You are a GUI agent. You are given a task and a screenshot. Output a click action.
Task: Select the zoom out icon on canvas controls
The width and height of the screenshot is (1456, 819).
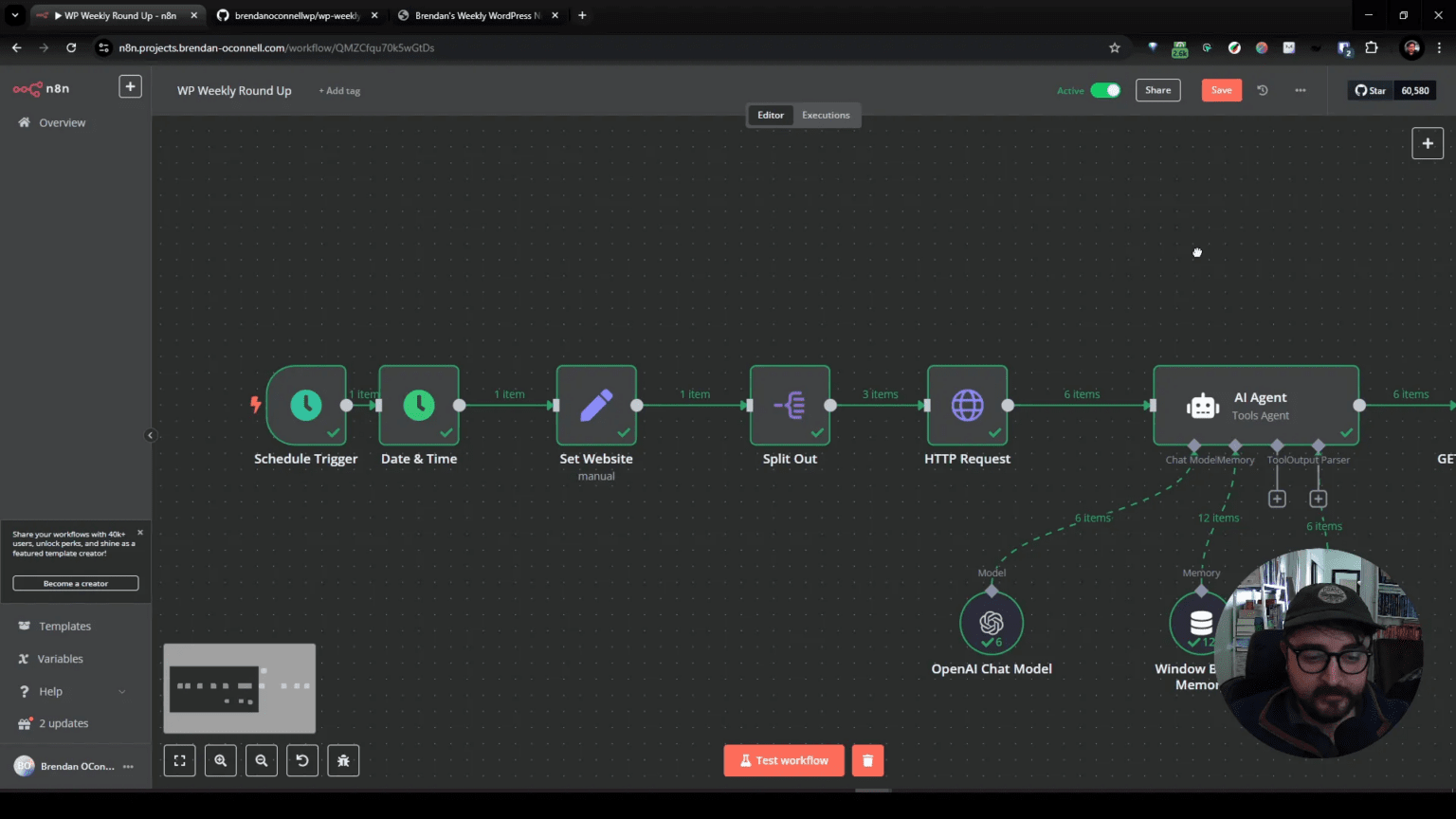coord(262,759)
